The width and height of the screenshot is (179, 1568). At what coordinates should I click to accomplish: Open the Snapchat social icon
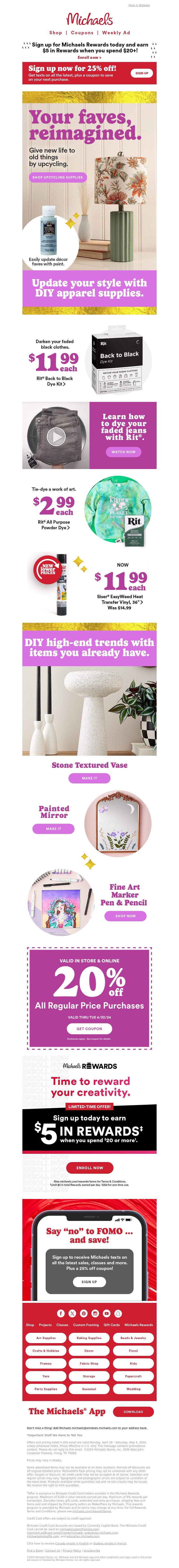[118, 1313]
